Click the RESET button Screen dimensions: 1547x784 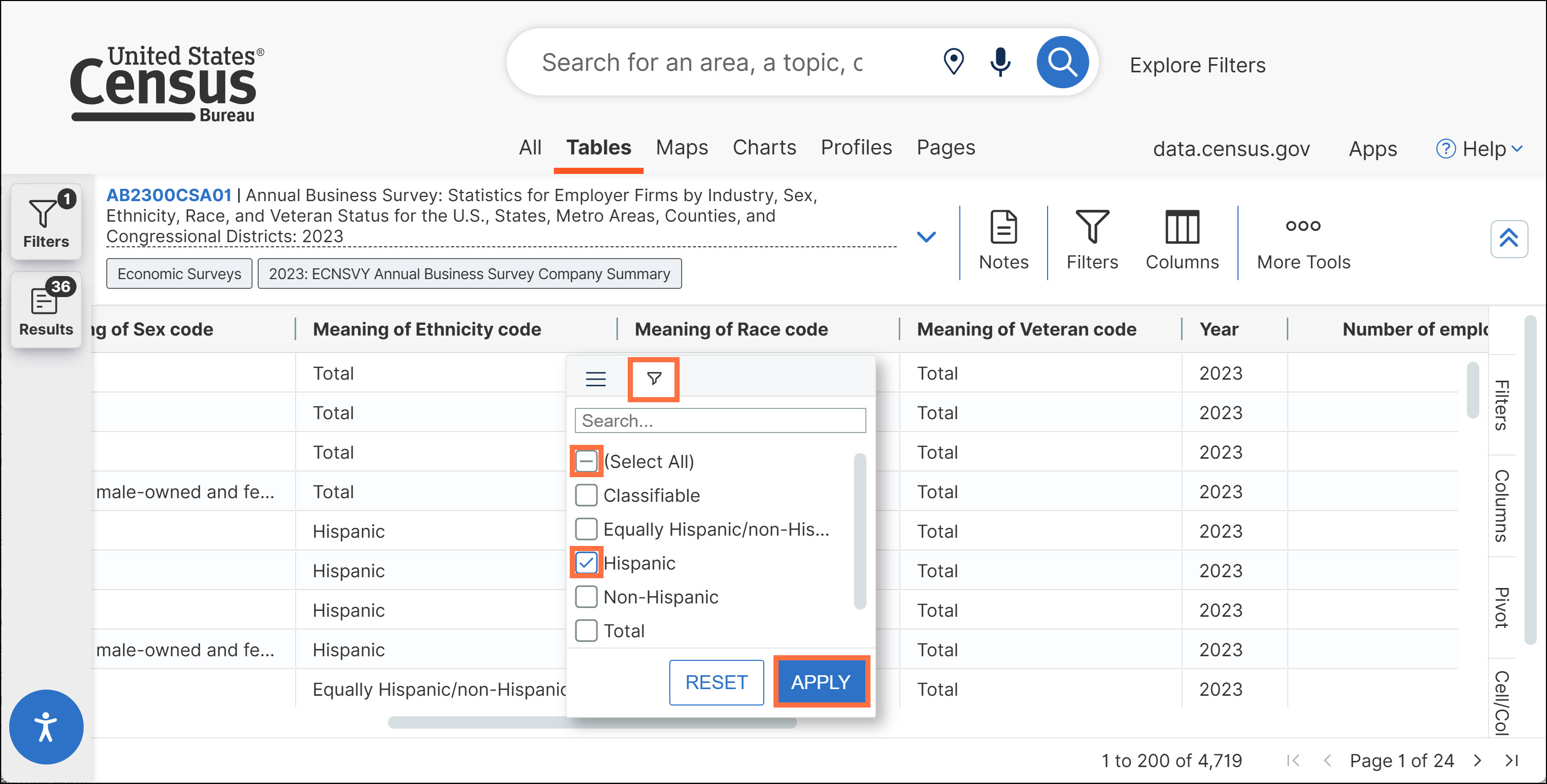716,682
